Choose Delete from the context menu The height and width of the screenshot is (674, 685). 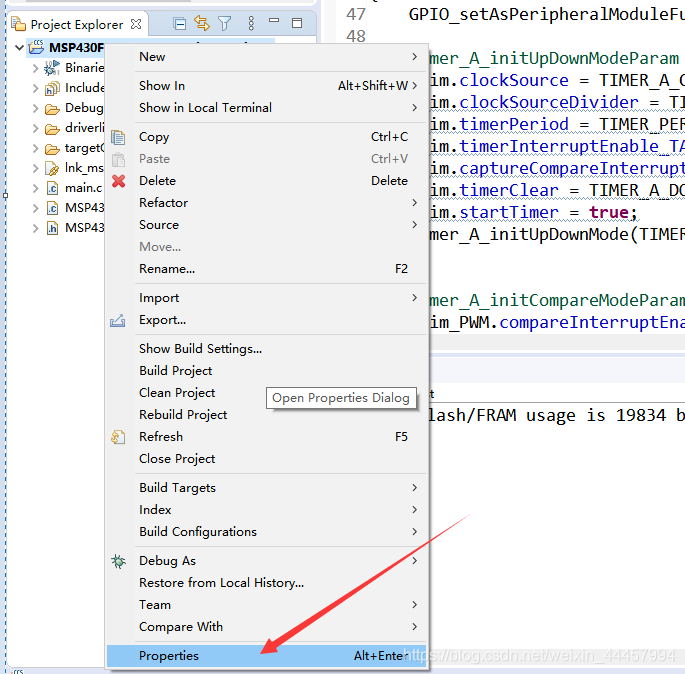coord(266,181)
